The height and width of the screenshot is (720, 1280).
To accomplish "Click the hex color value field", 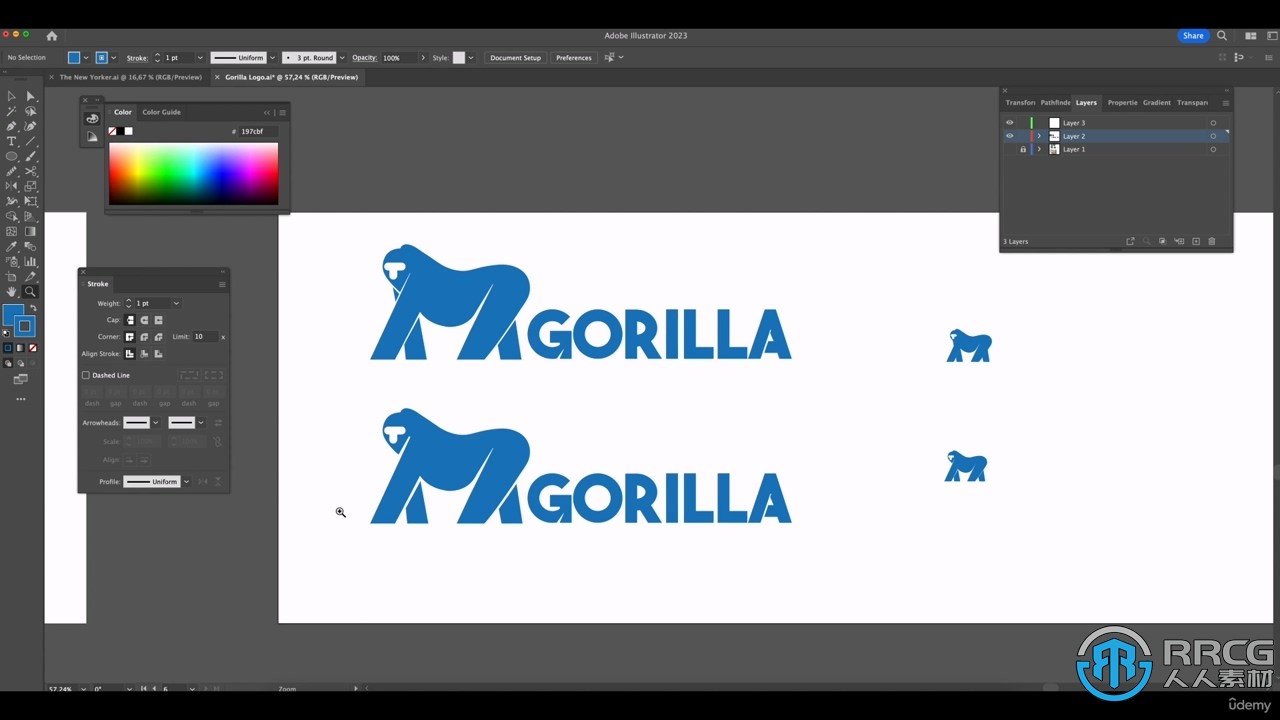I will click(x=258, y=132).
